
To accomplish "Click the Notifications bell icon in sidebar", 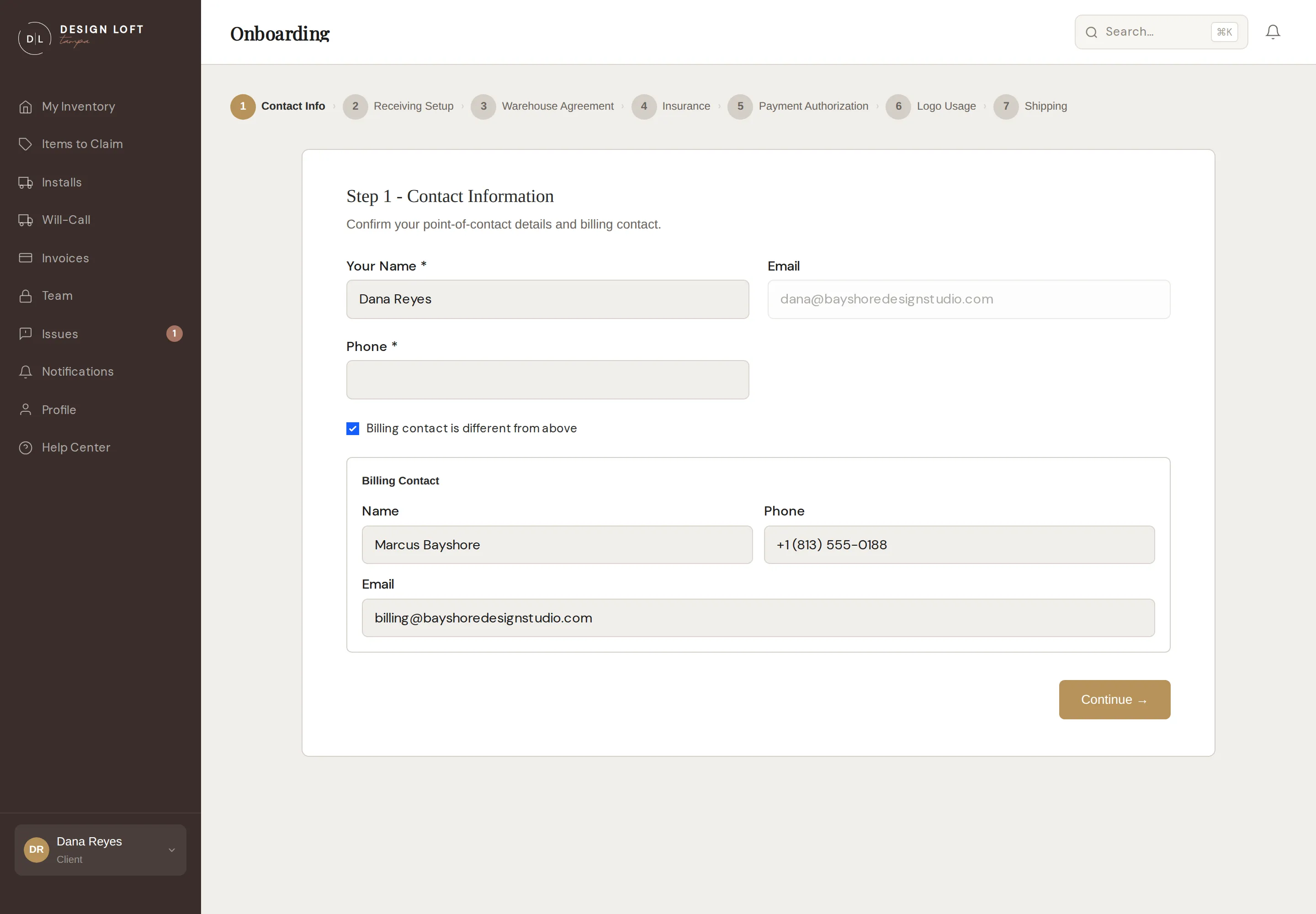I will 25,372.
